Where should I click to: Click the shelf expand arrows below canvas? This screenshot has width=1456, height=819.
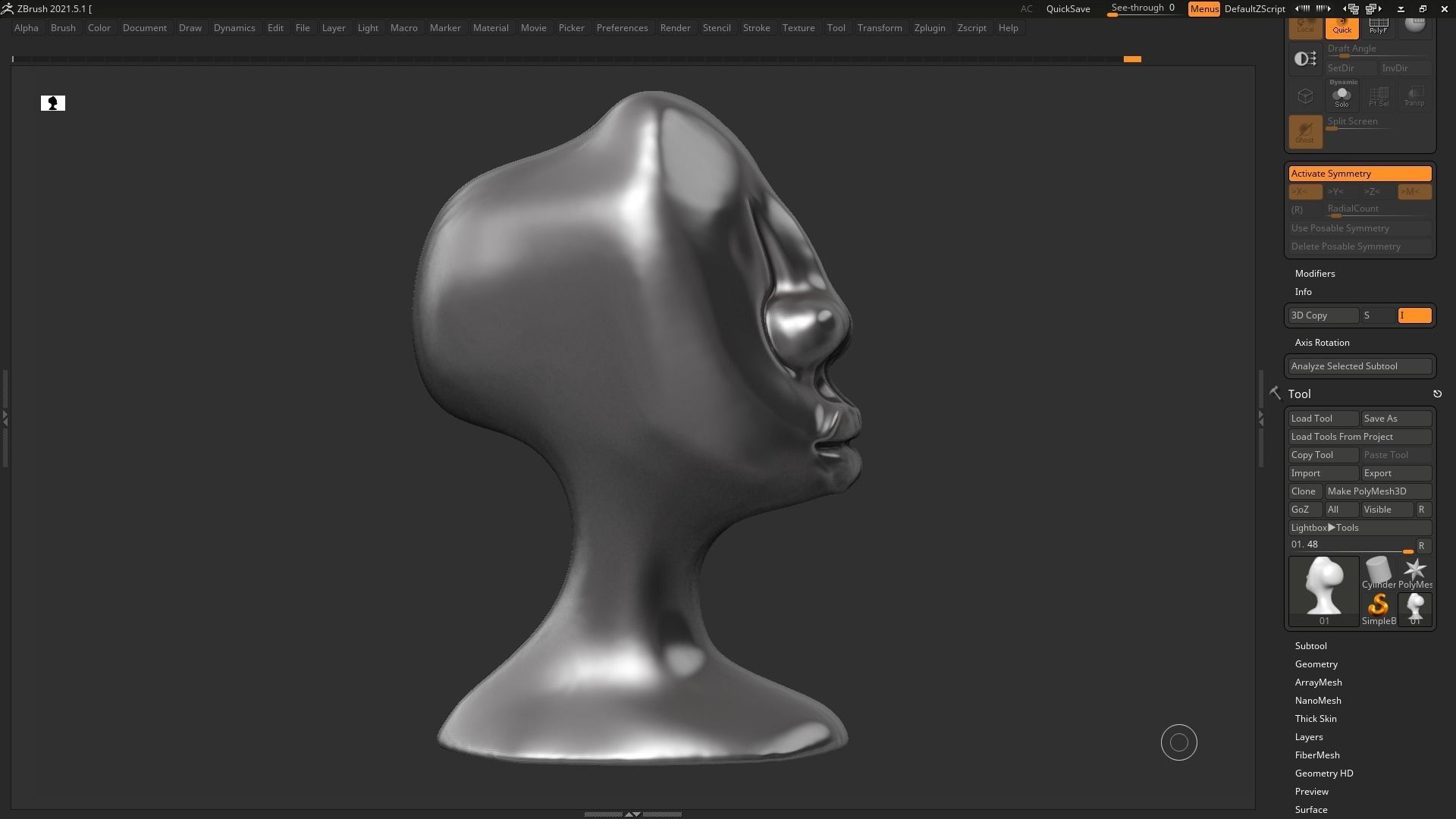click(x=632, y=814)
